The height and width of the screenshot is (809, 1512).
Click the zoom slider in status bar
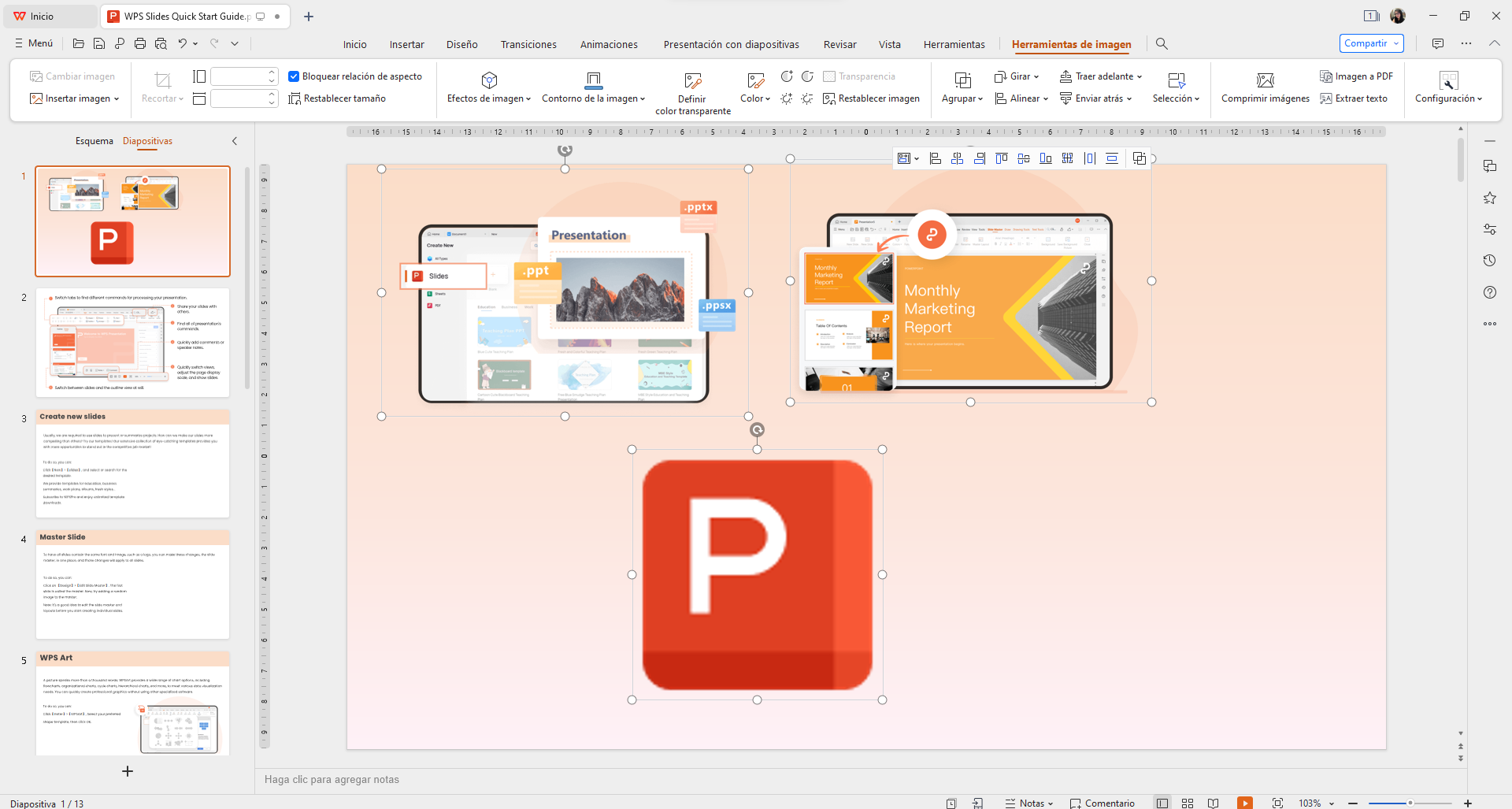pos(1410,803)
